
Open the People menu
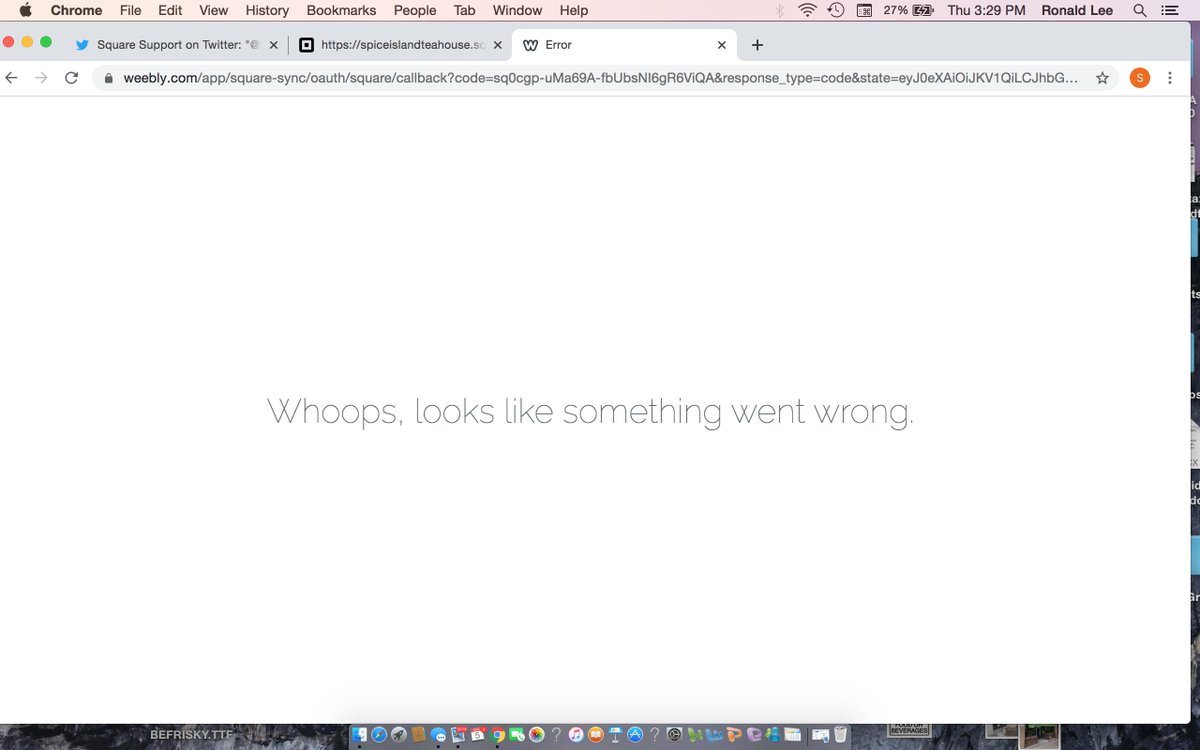415,10
